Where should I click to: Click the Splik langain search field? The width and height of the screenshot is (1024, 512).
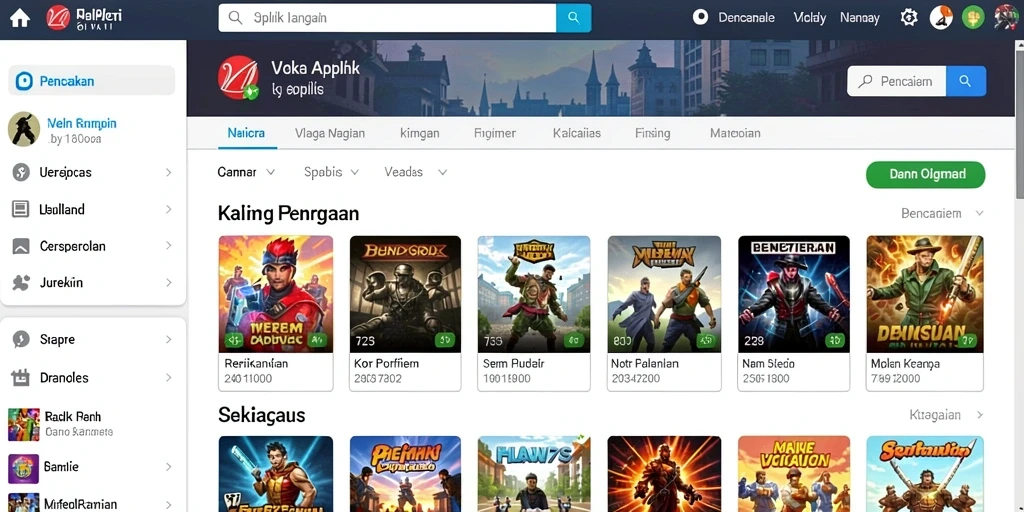pos(387,18)
